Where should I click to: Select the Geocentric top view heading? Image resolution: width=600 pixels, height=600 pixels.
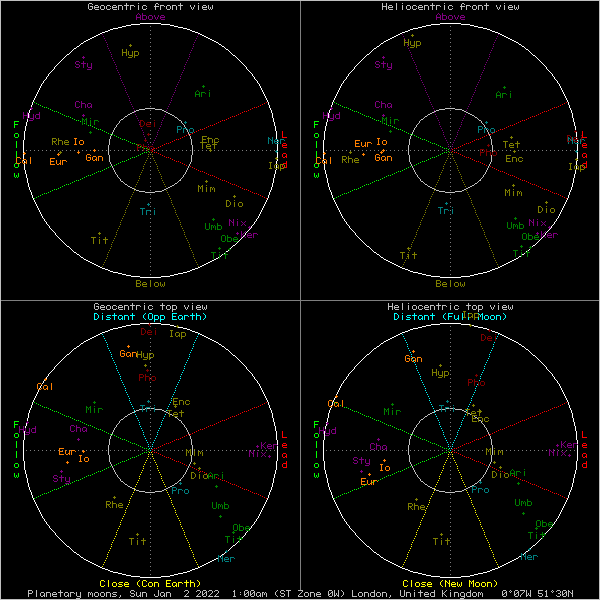coord(150,306)
